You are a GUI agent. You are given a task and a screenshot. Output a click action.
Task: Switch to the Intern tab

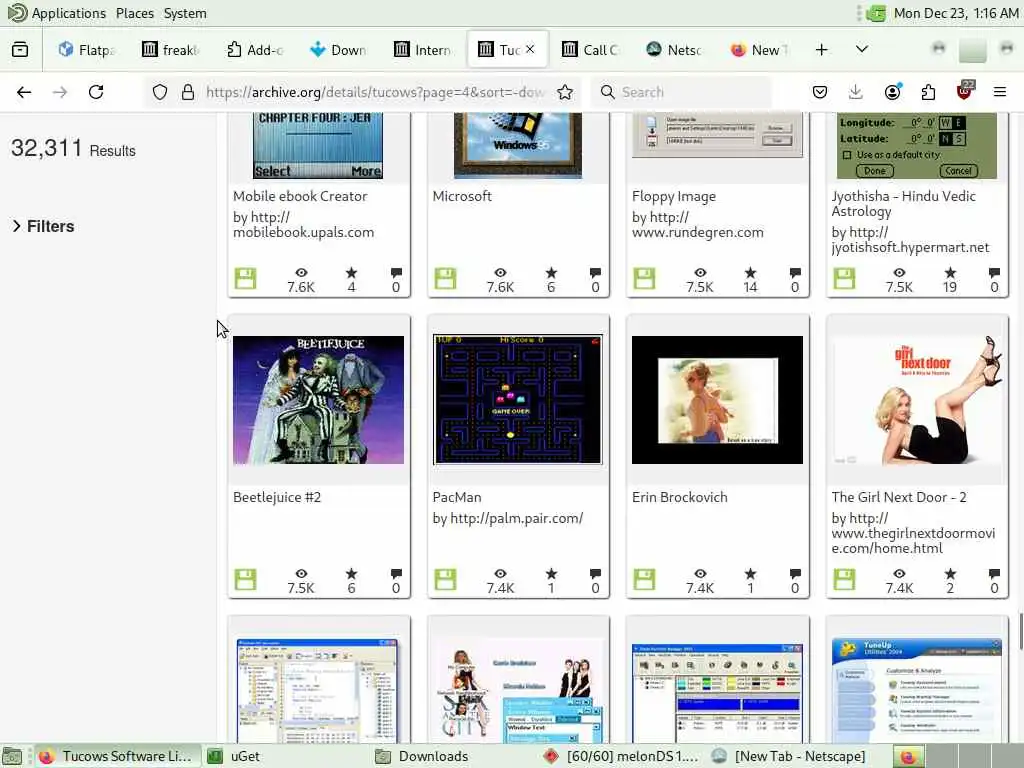(423, 50)
